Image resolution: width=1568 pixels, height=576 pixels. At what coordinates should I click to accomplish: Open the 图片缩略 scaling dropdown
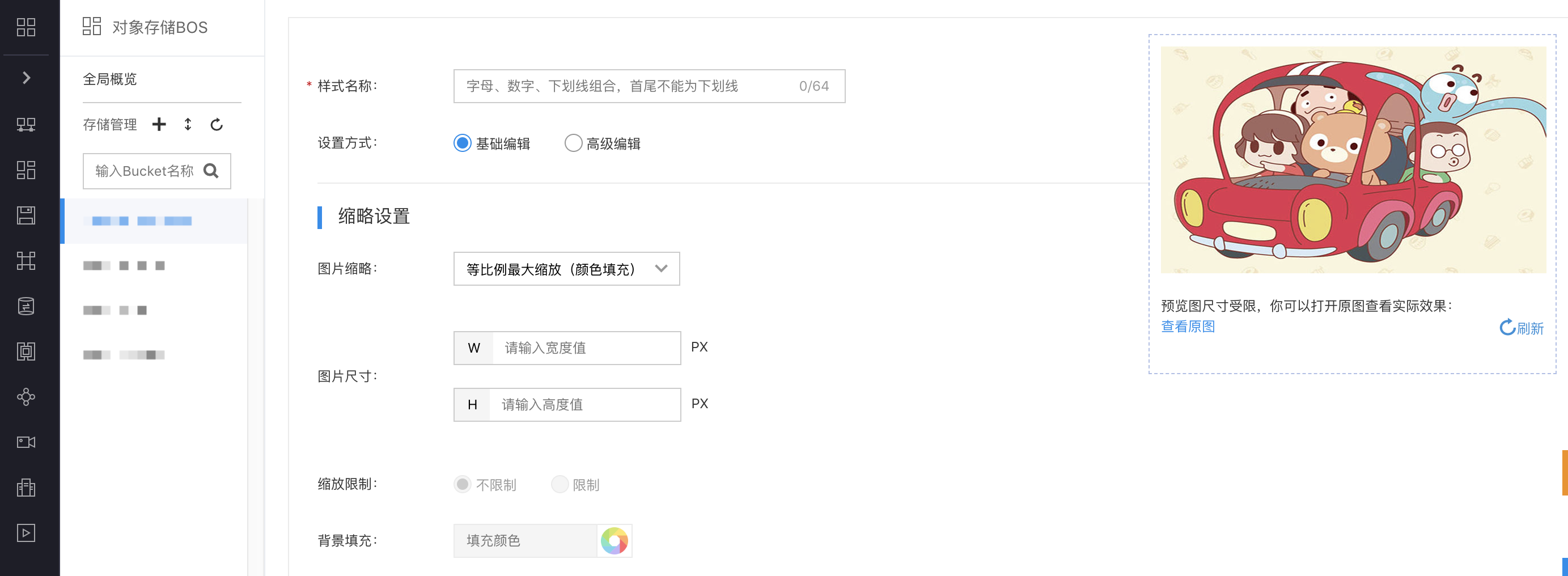[x=566, y=269]
